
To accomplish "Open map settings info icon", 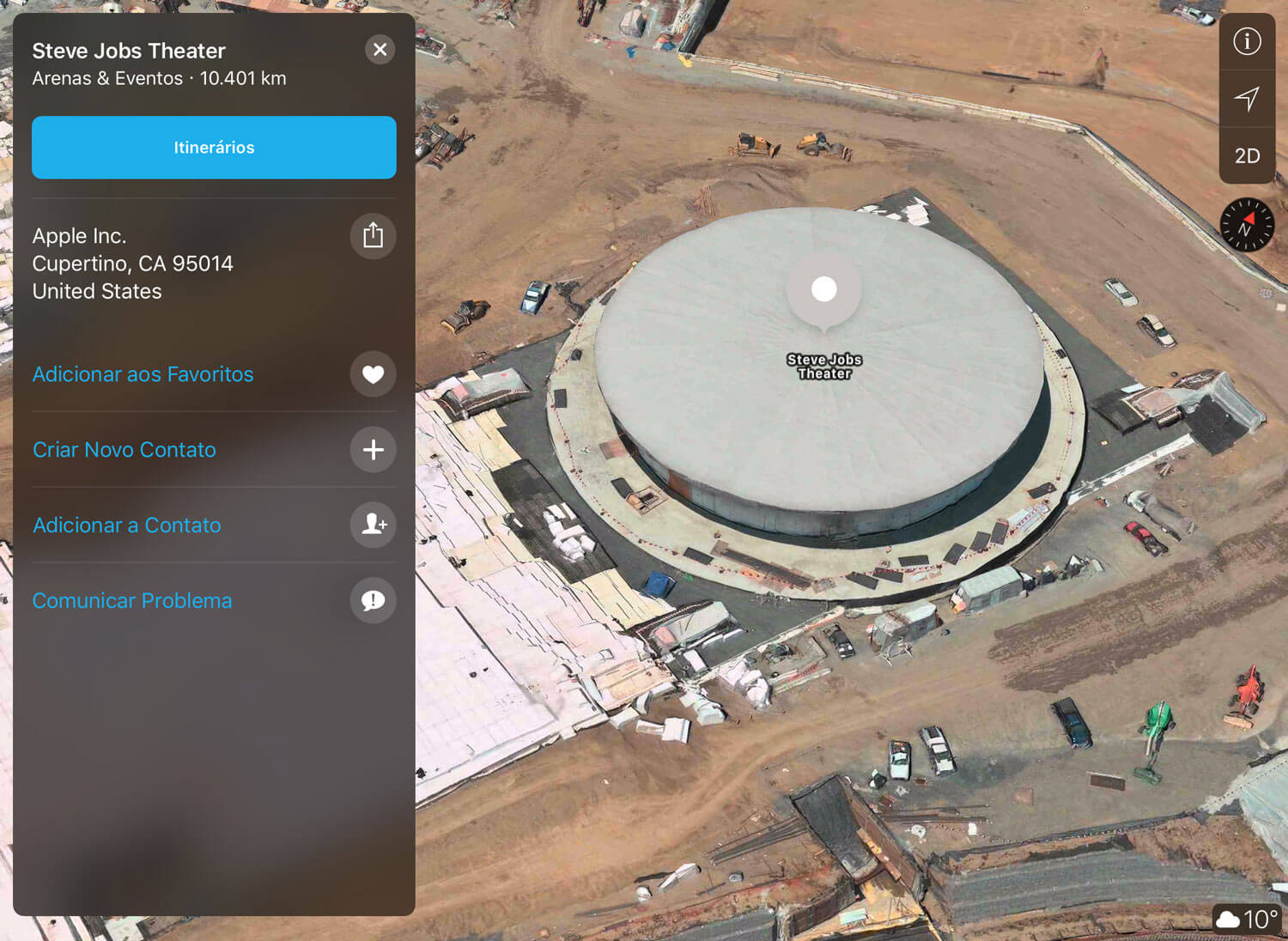I will click(x=1248, y=41).
